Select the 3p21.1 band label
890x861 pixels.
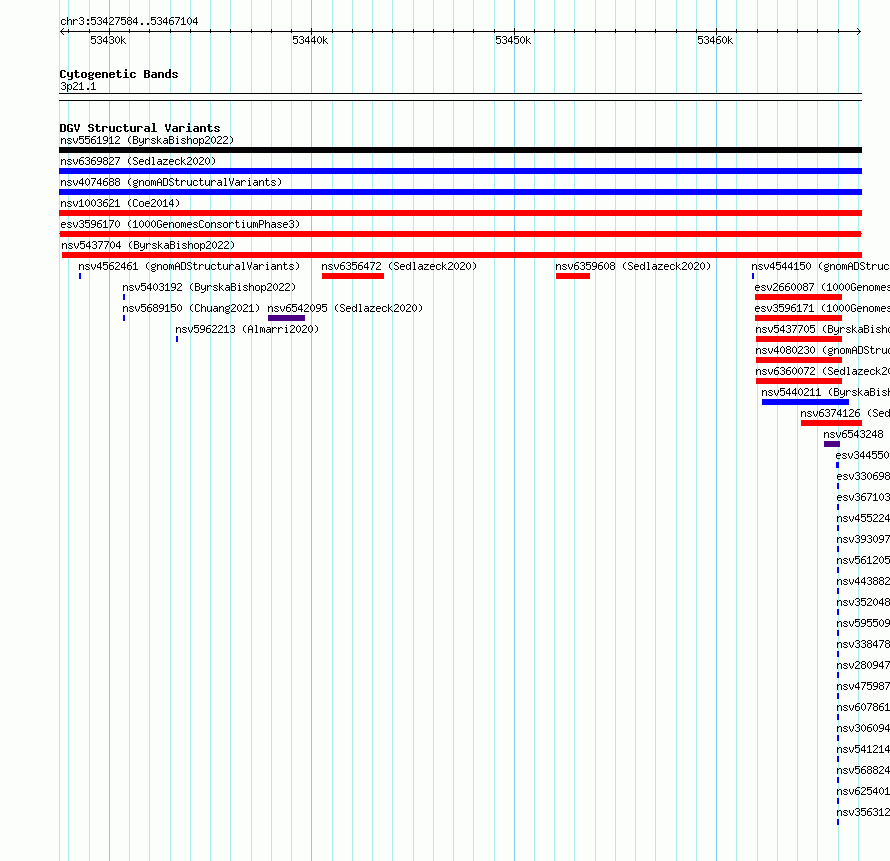point(78,86)
